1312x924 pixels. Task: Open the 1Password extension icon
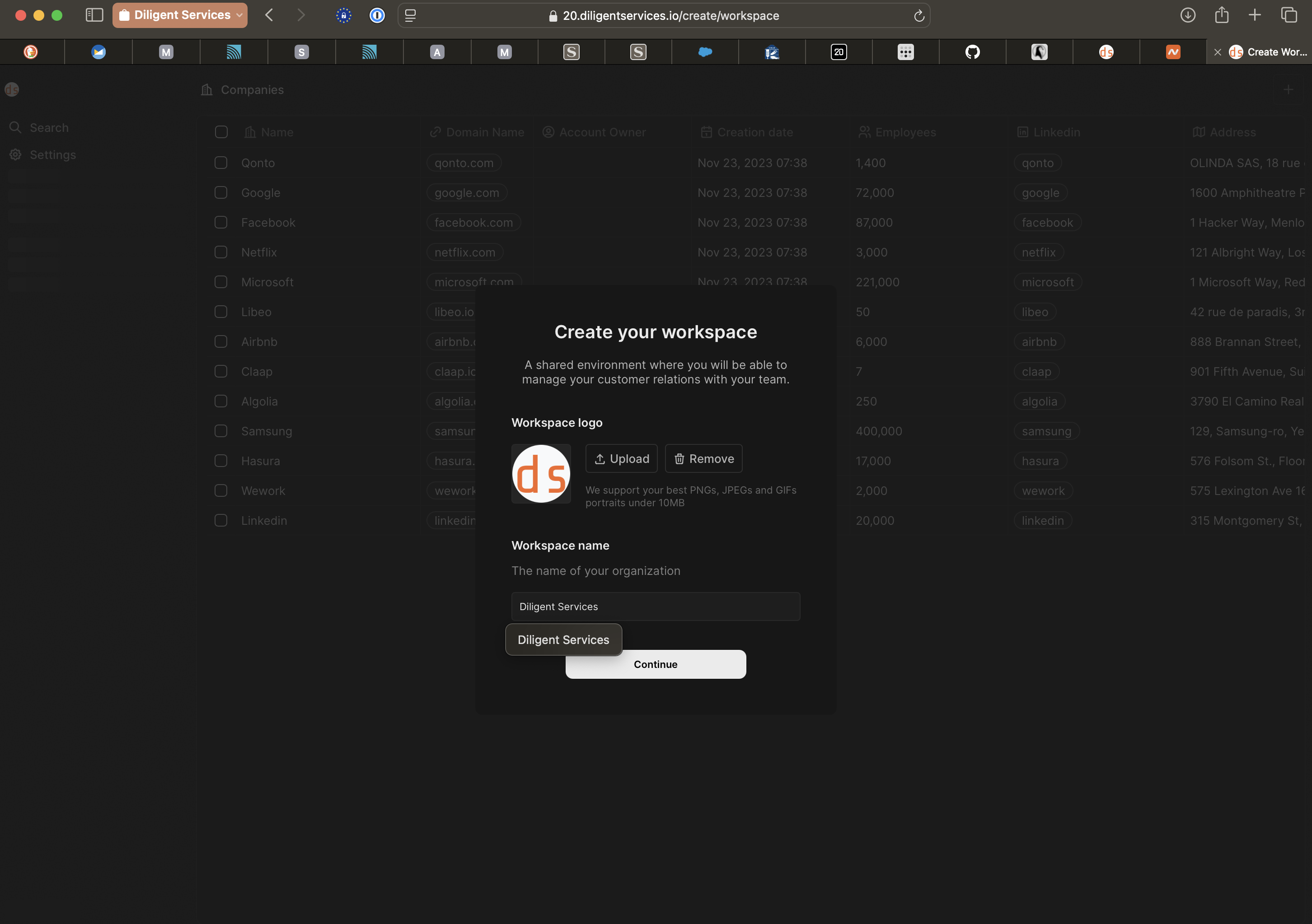tap(377, 15)
